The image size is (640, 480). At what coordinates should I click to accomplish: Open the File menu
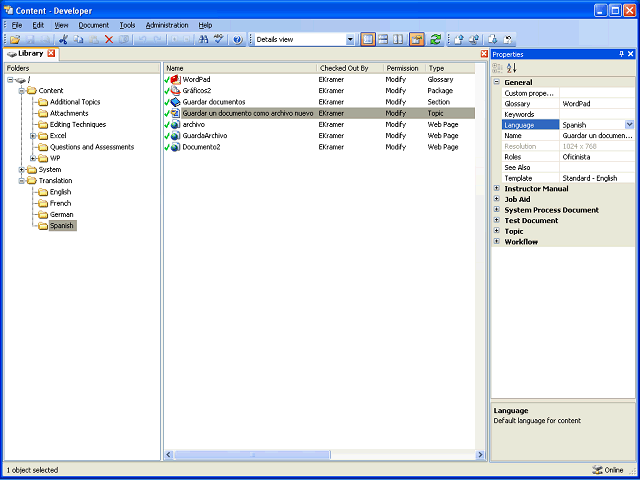tap(17, 25)
